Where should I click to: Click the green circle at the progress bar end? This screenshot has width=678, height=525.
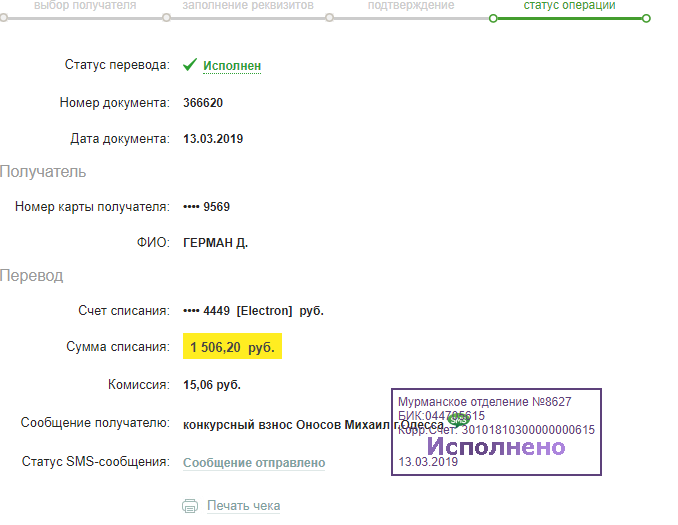646,18
